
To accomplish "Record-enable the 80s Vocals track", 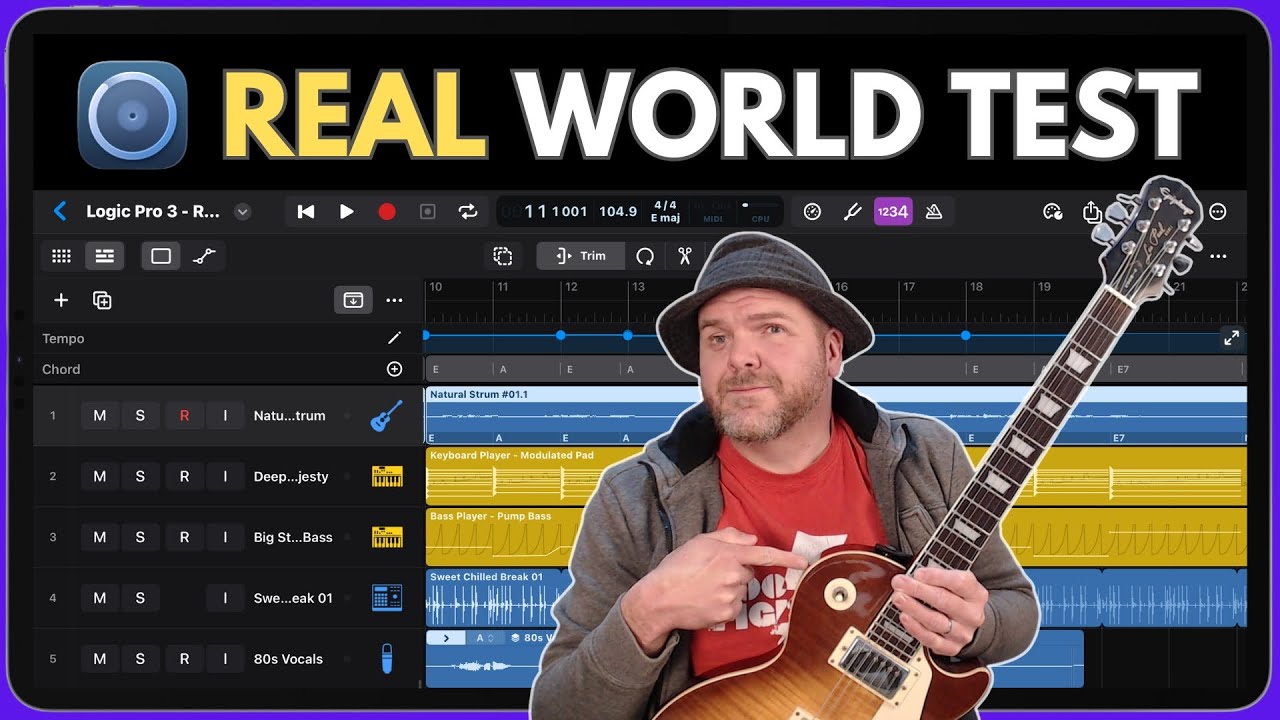I will pyautogui.click(x=184, y=659).
